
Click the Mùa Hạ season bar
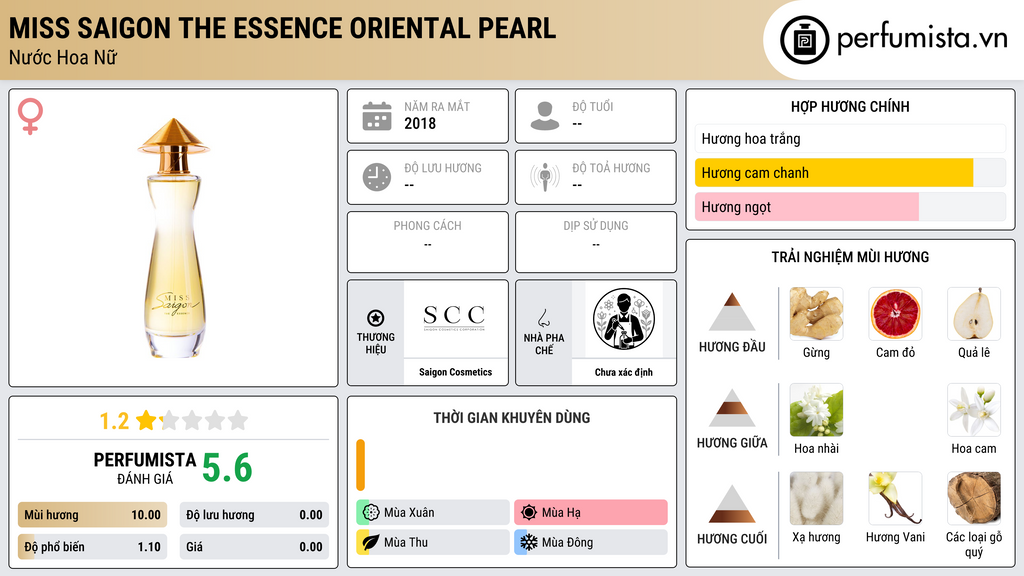[591, 513]
